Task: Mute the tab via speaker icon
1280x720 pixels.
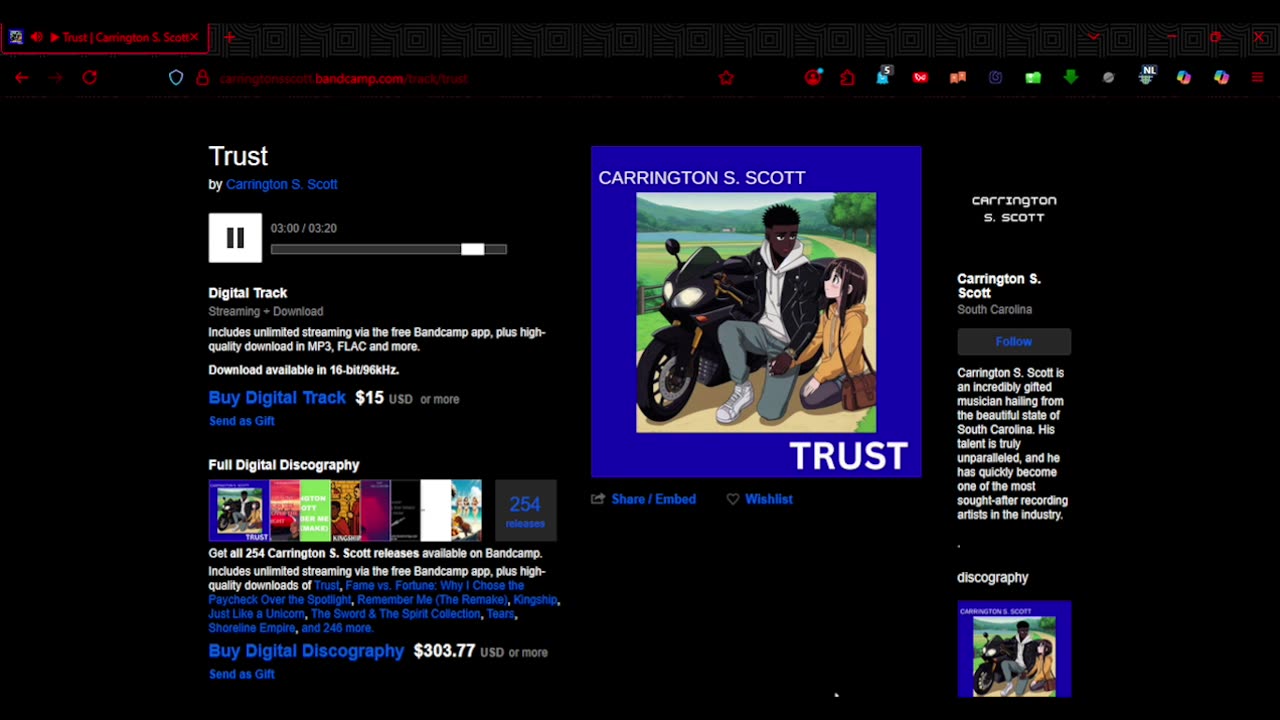Action: (37, 38)
